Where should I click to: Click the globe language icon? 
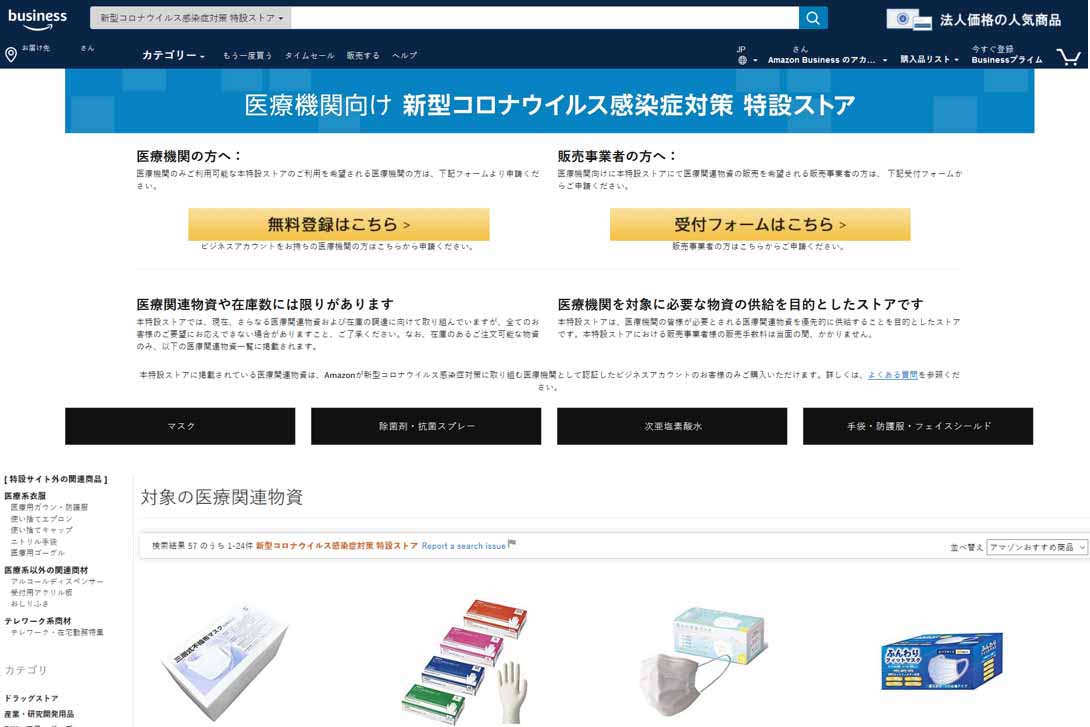coord(742,60)
